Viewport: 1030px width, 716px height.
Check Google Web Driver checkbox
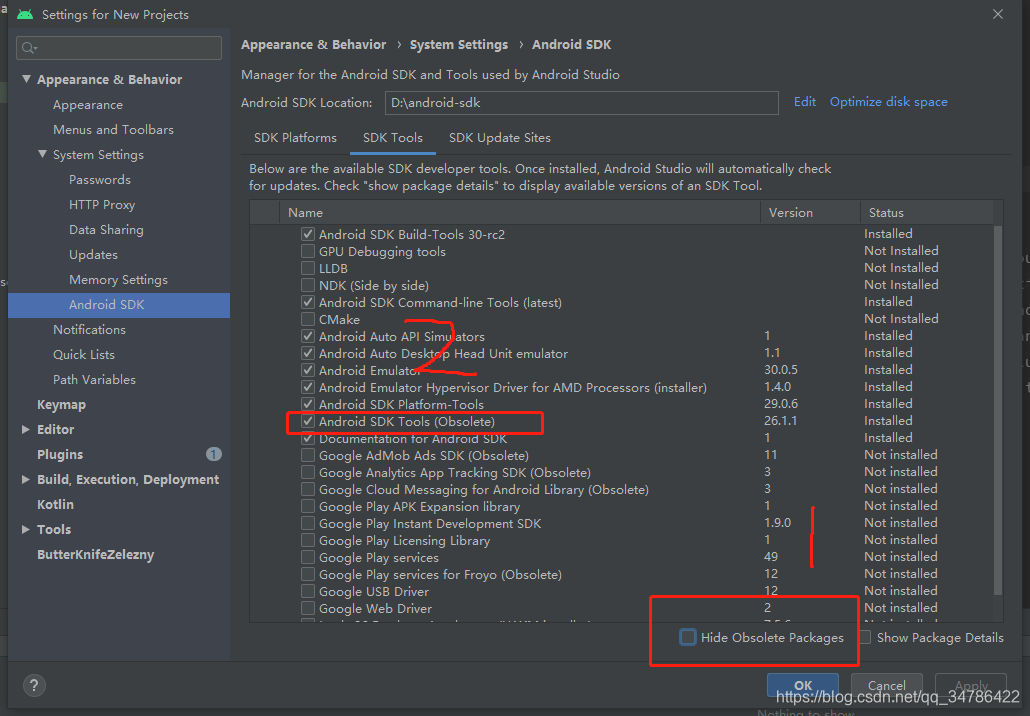[307, 608]
